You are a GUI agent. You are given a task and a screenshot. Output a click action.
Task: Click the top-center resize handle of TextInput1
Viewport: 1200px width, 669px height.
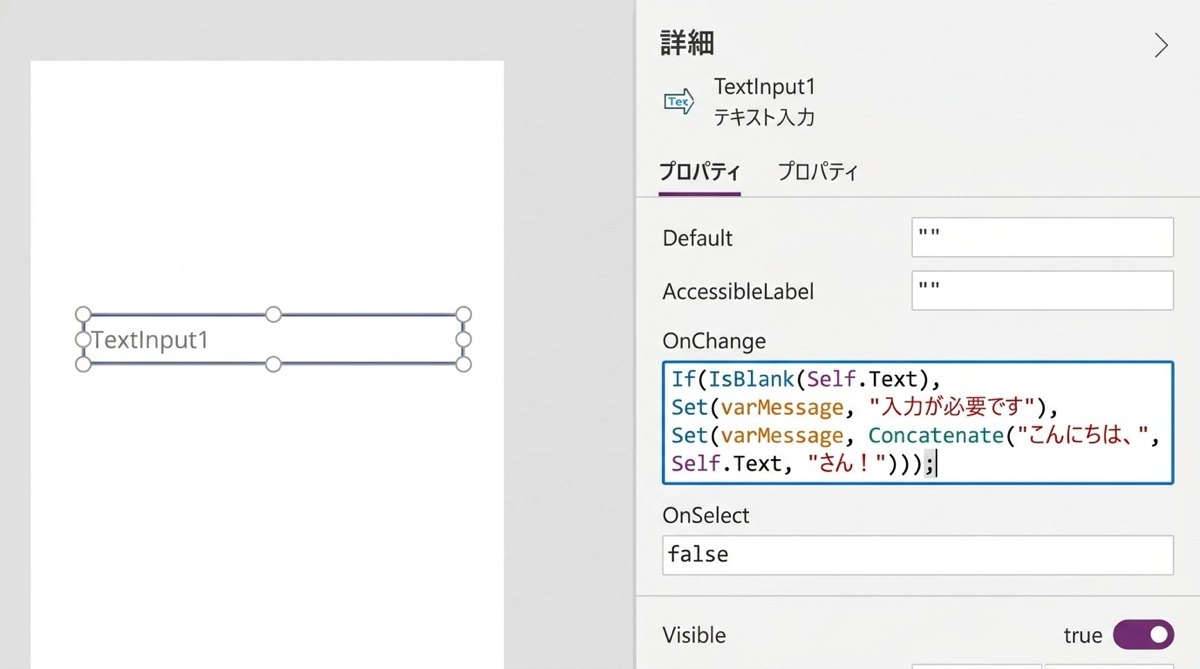pyautogui.click(x=273, y=315)
